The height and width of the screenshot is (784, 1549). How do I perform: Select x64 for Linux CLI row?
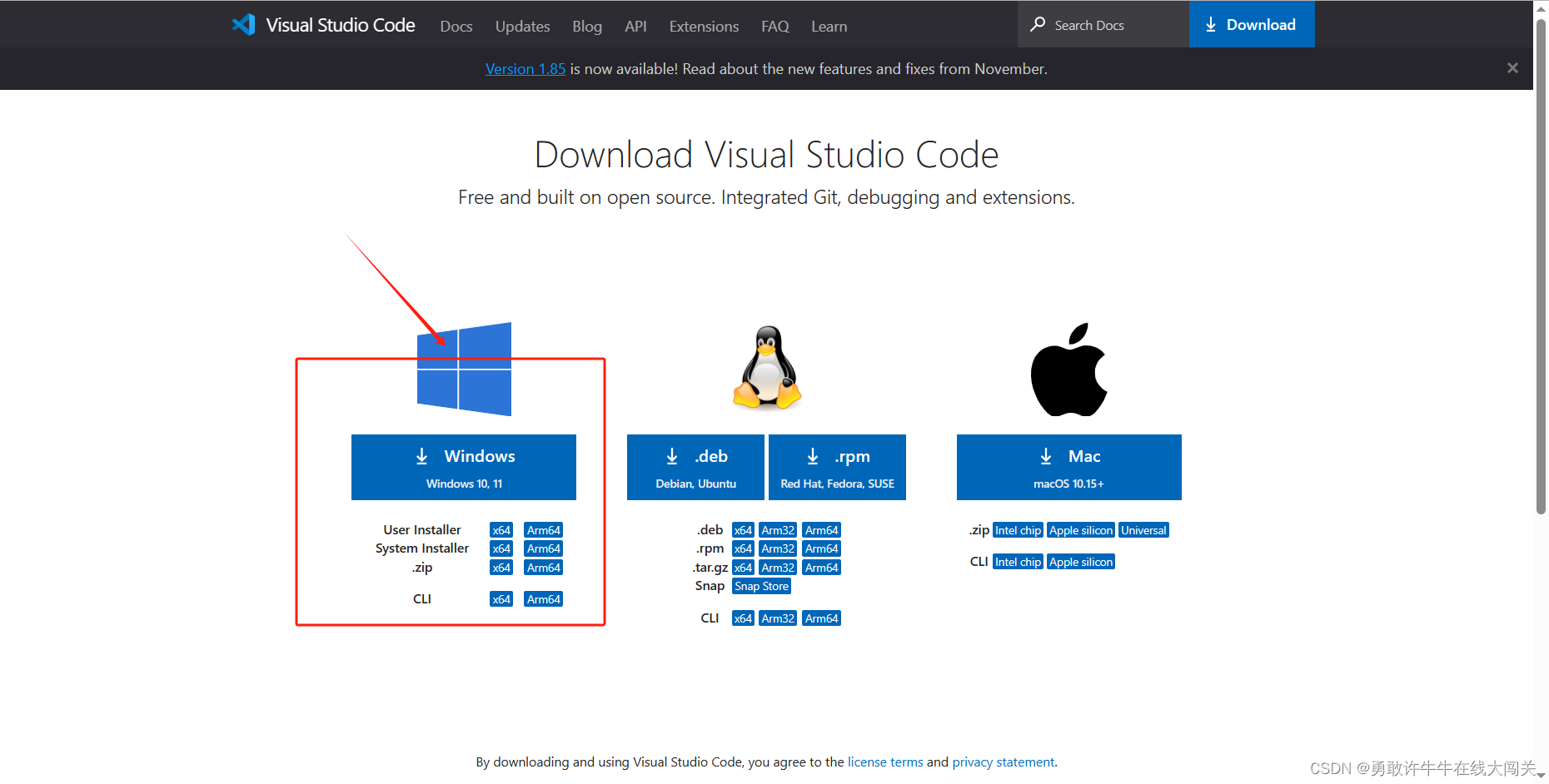(743, 618)
